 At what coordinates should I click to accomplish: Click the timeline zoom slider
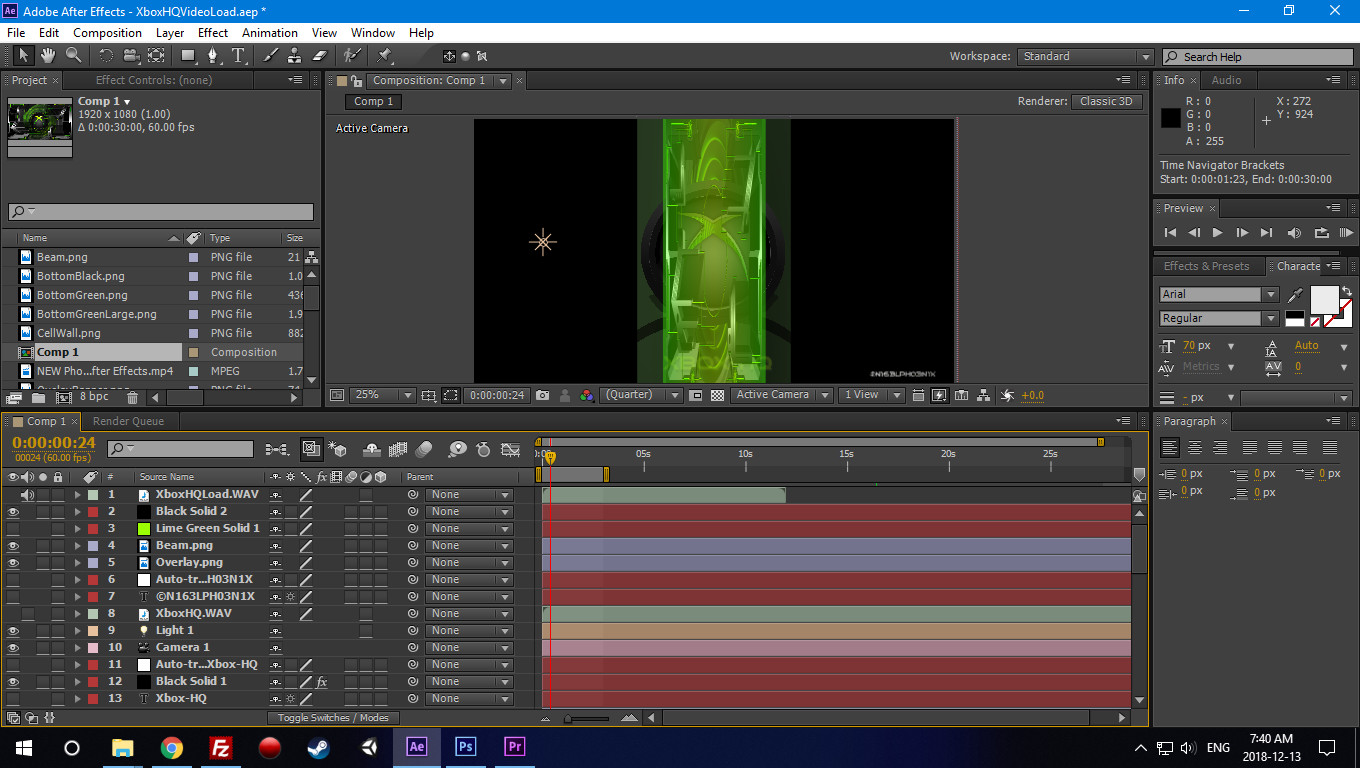pos(586,718)
